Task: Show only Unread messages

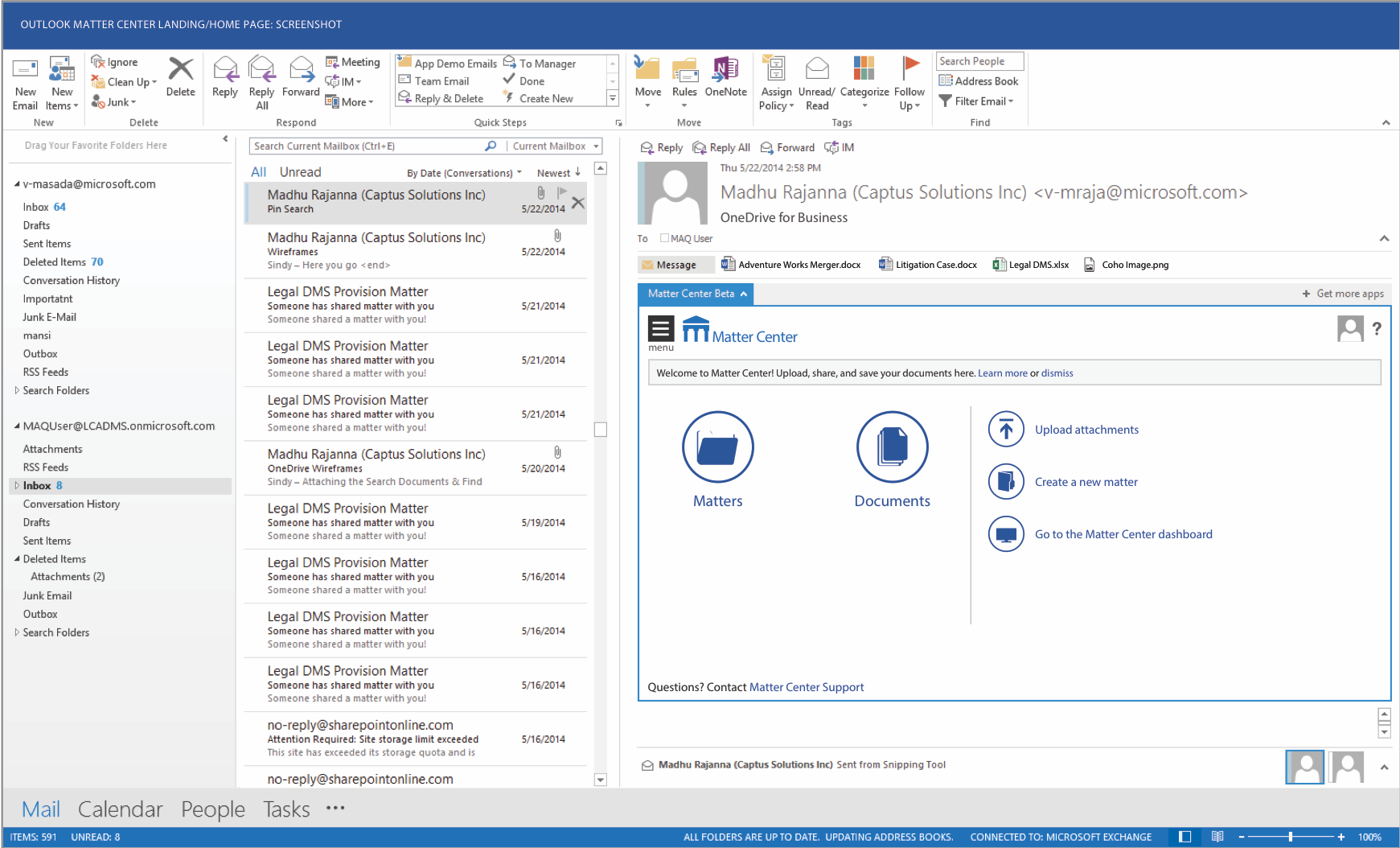Action: pos(300,172)
